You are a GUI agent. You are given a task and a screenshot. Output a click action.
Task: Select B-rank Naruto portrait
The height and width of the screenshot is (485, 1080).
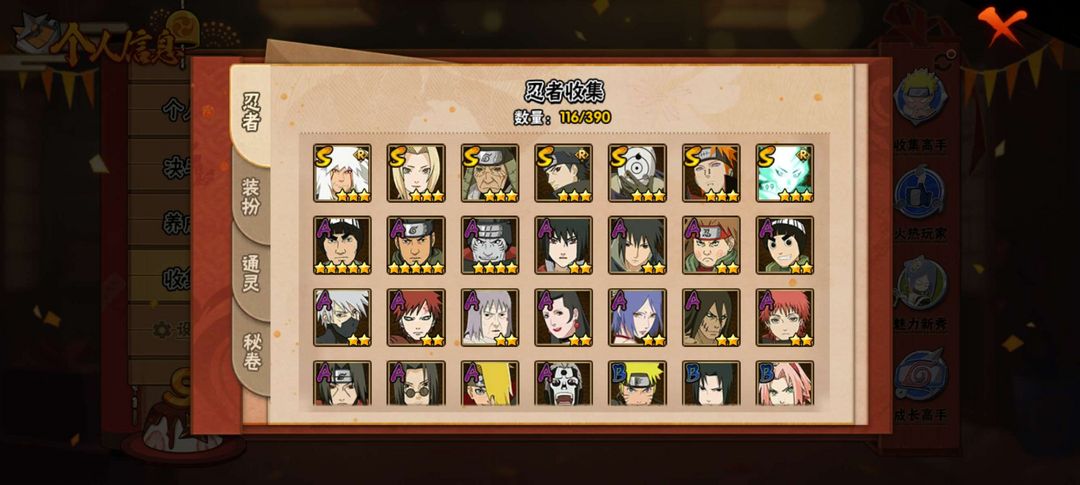[637, 383]
